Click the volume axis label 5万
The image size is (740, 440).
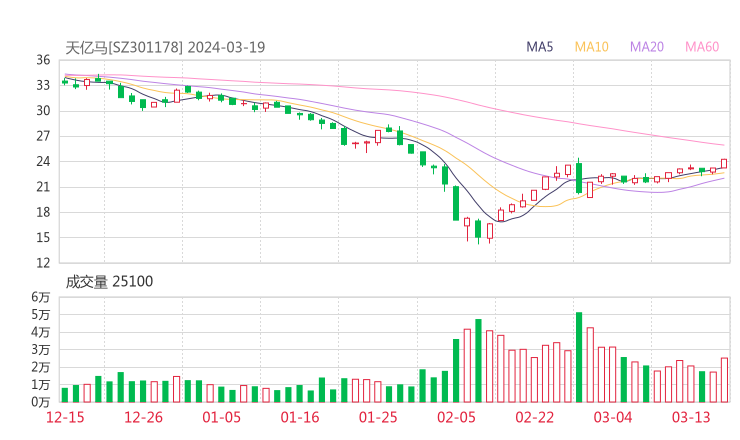(41, 314)
